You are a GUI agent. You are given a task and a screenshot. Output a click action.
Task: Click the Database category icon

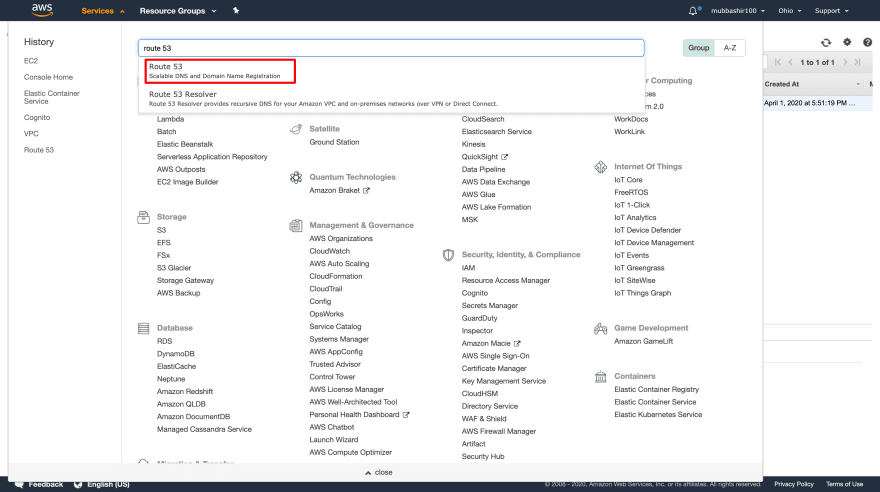(x=143, y=328)
